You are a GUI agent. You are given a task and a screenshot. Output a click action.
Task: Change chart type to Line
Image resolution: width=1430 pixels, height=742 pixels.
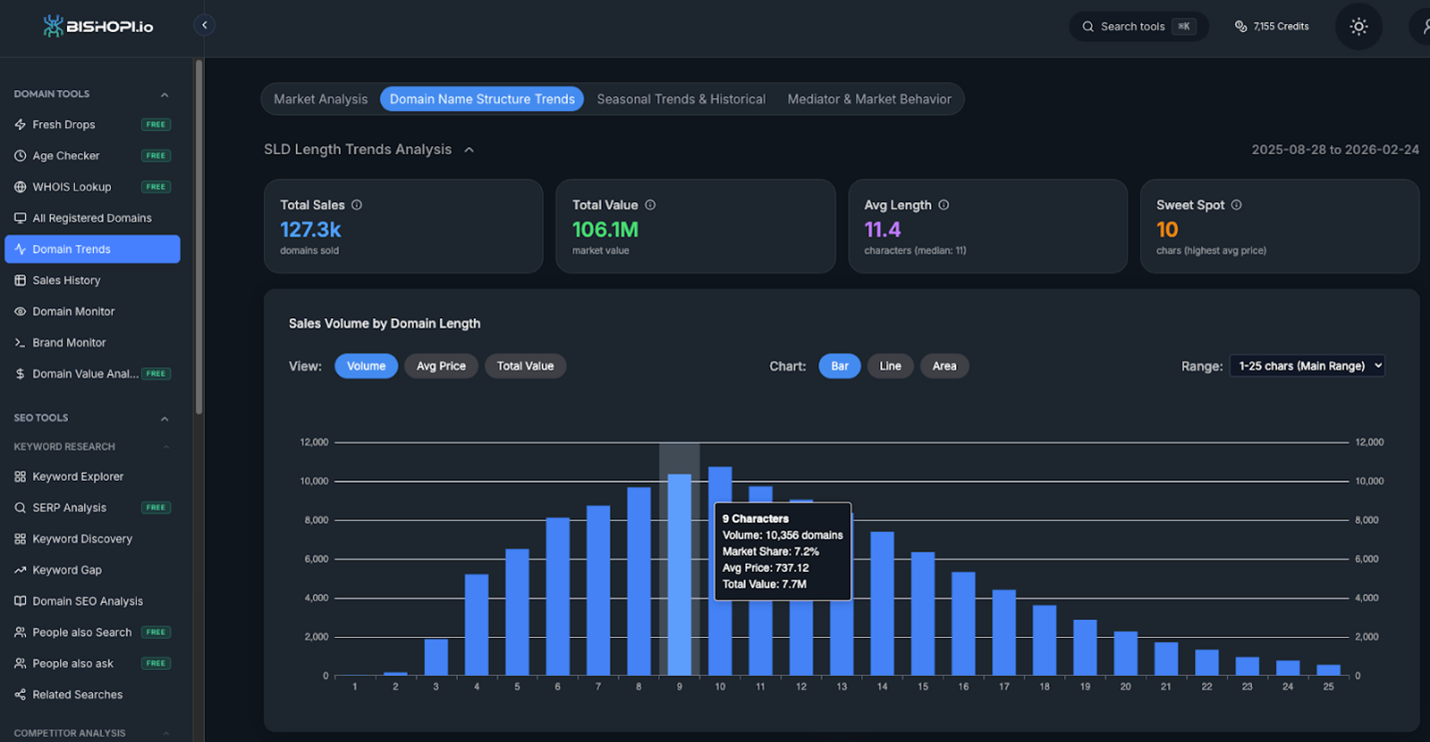click(890, 366)
